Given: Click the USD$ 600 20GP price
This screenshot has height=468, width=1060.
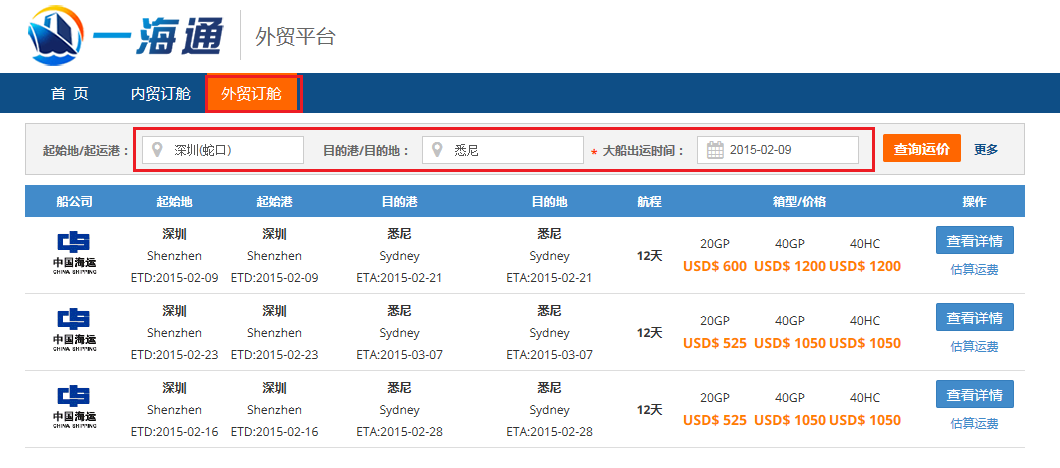Looking at the screenshot, I should coord(715,266).
